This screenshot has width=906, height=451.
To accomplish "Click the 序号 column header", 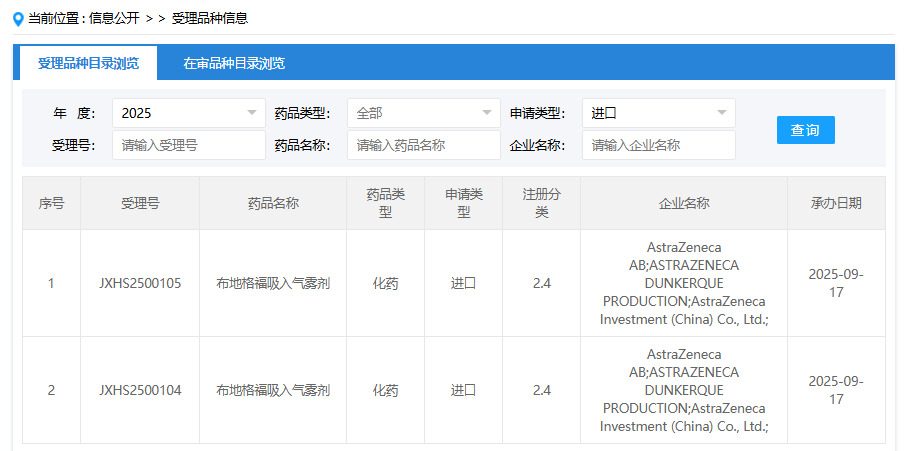I will 51,203.
